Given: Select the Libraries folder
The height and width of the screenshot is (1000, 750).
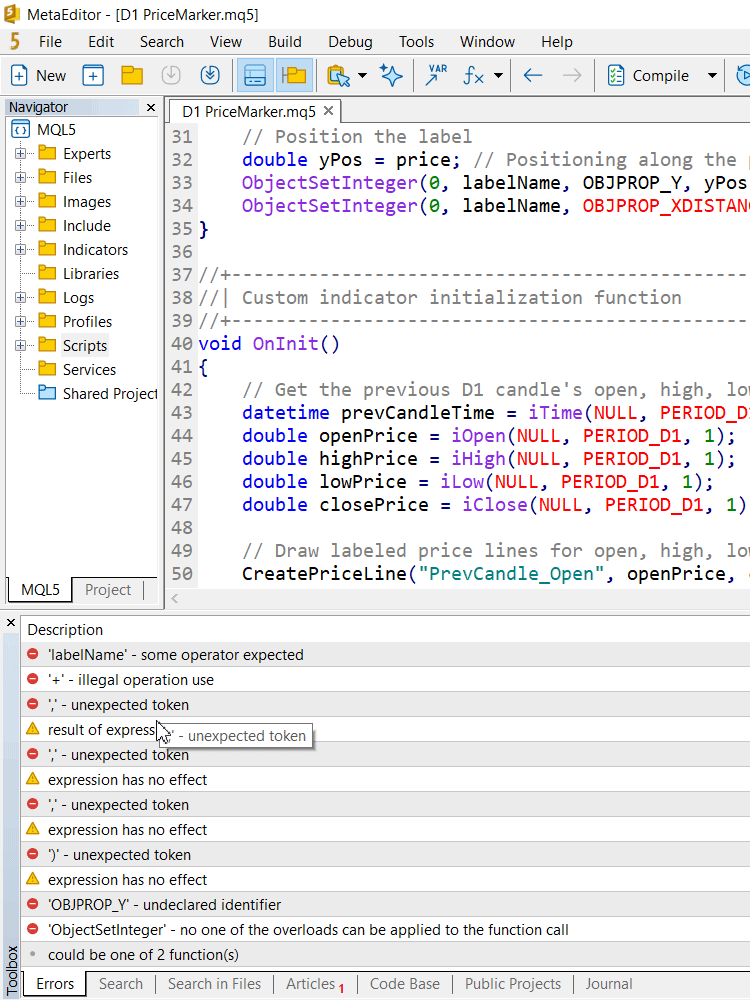Looking at the screenshot, I should pos(91,274).
